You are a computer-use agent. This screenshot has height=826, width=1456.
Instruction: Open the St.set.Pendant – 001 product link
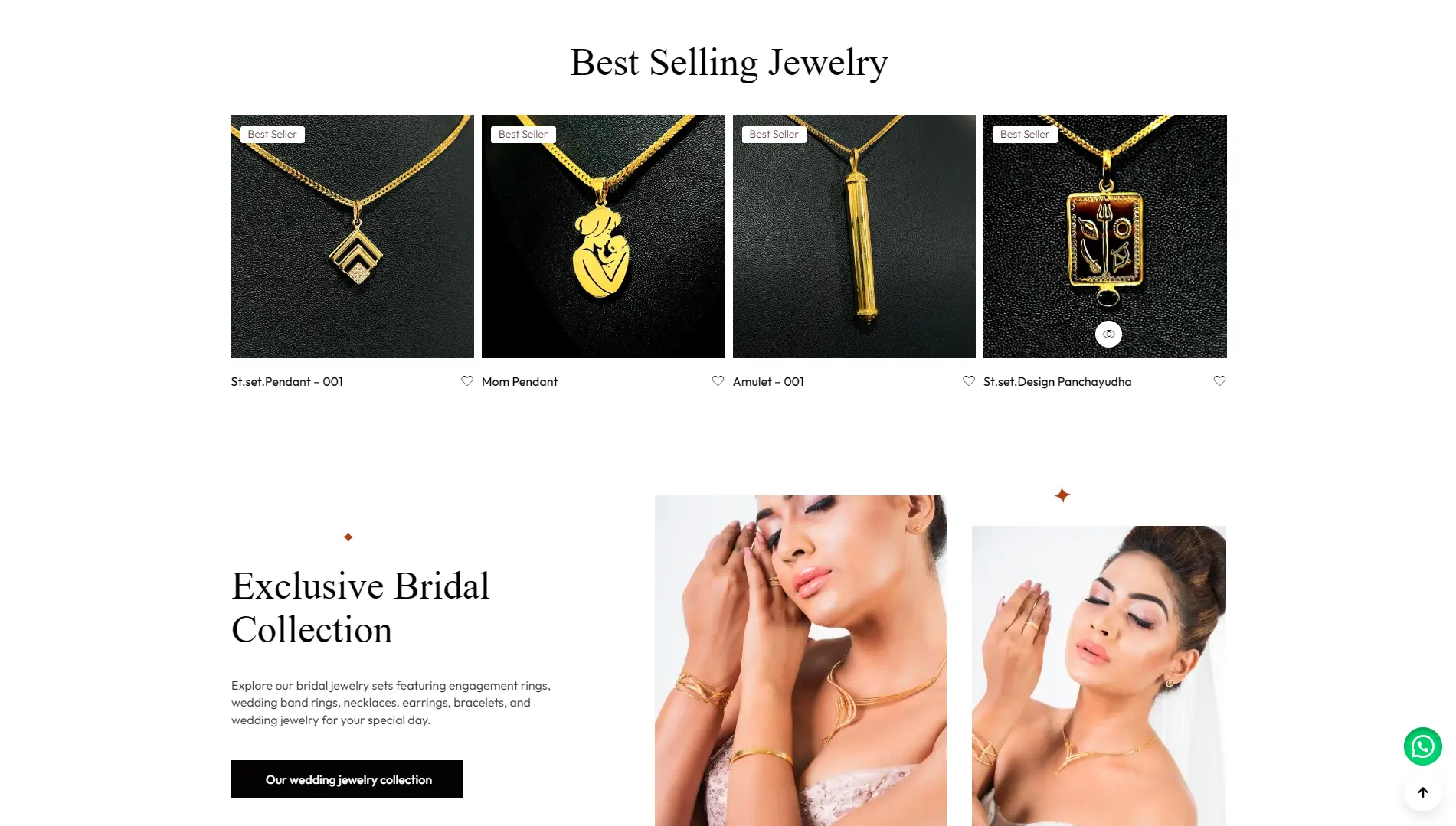[287, 381]
